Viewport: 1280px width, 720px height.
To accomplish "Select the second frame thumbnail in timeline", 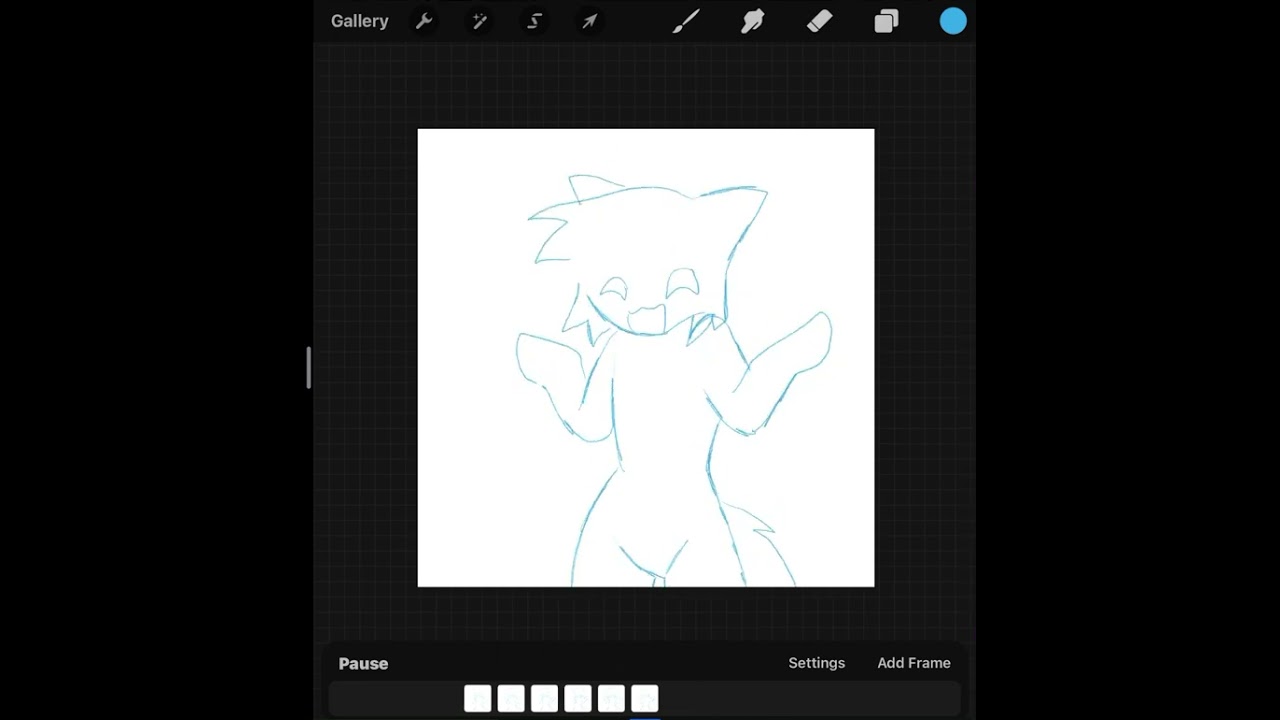I will (511, 698).
